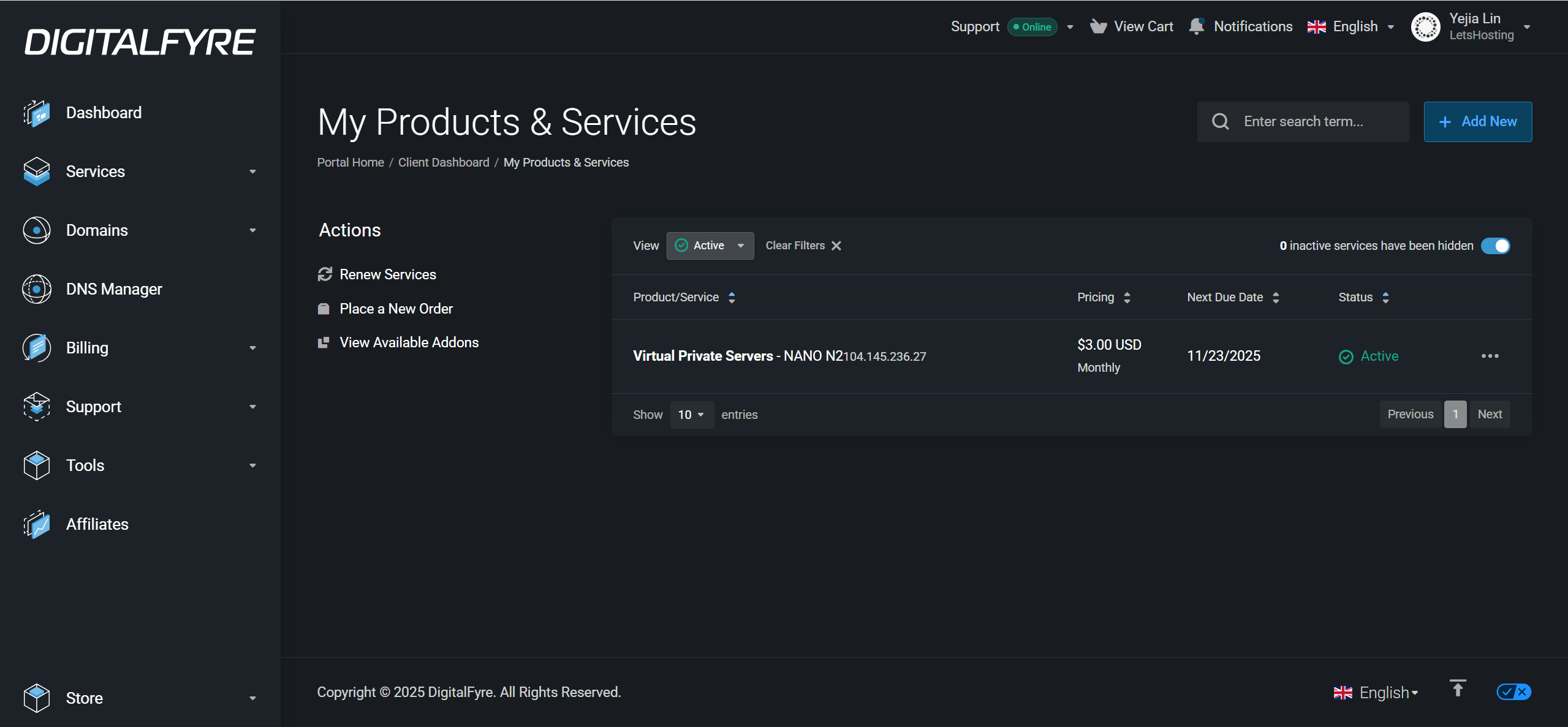Expand the Domains sidebar submenu arrow
Image resolution: width=1568 pixels, height=727 pixels.
coord(252,231)
